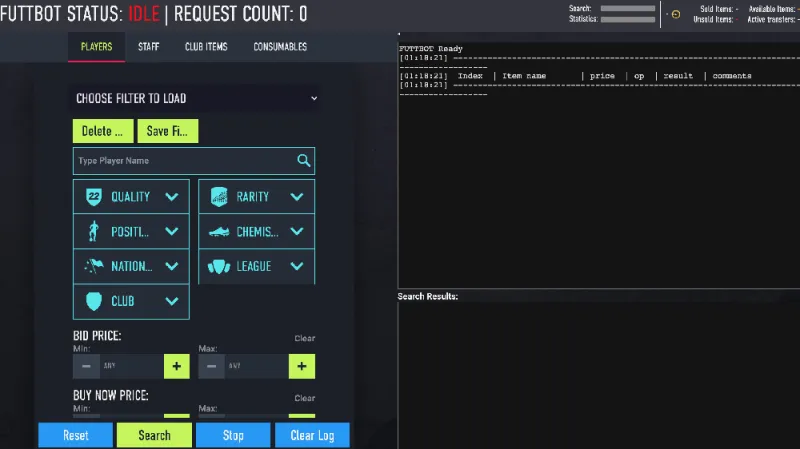Click the Index log column header
The height and width of the screenshot is (449, 800).
click(x=470, y=76)
